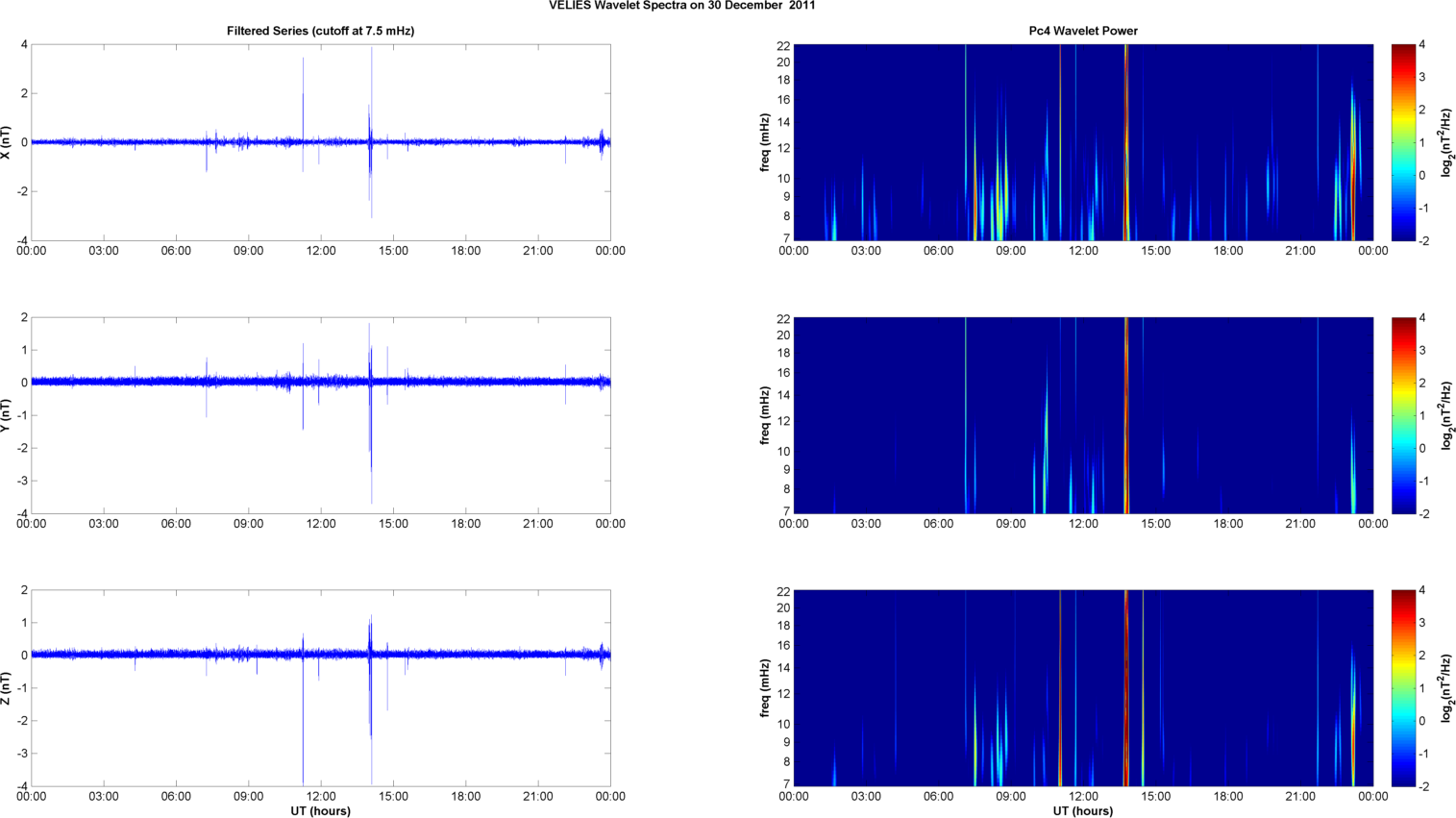Select the Pc4 Wavelet Power column title
The image size is (1456, 818).
coord(1083,31)
